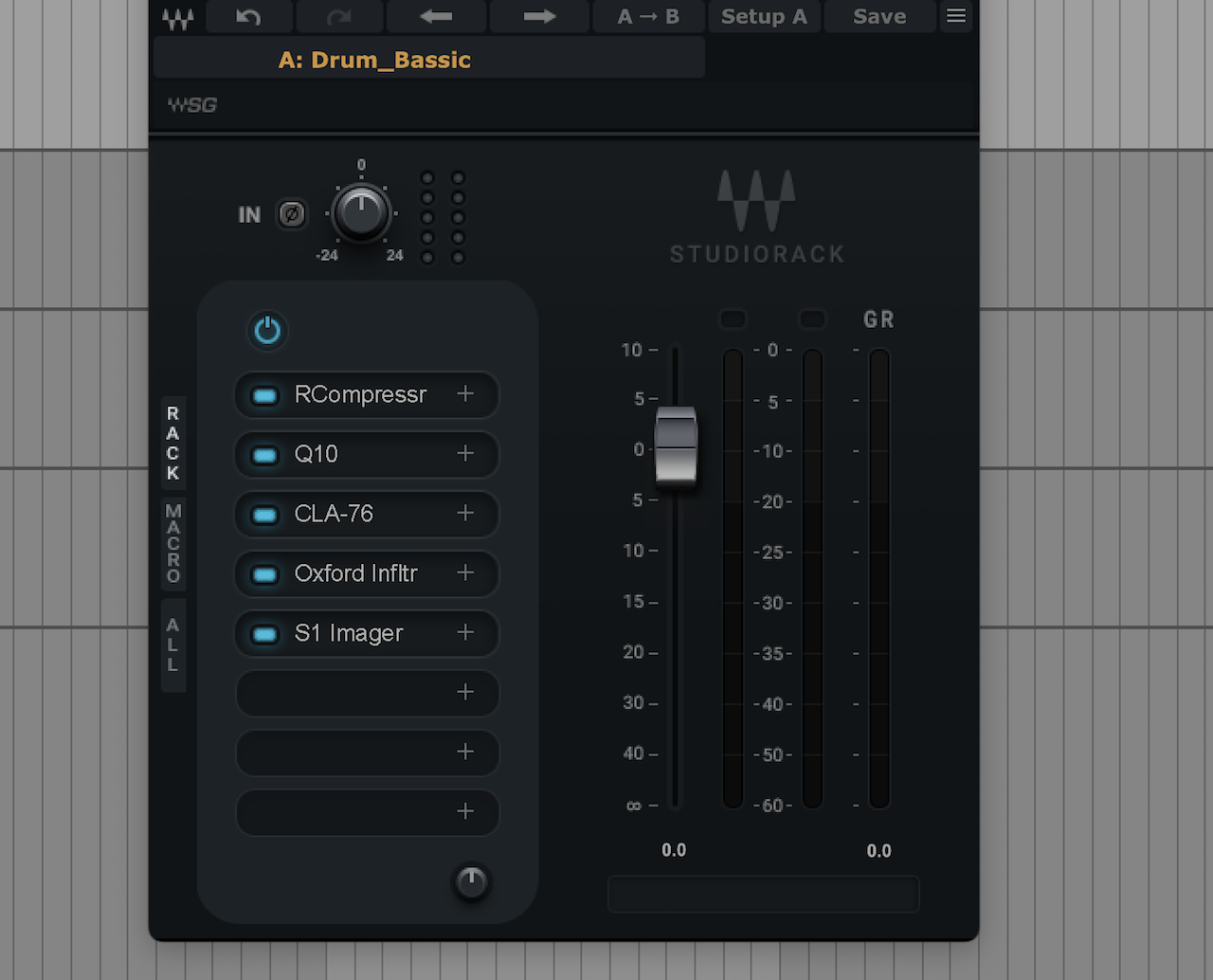The width and height of the screenshot is (1213, 980).
Task: Open preset name A: Drum_Bassic
Action: [429, 59]
